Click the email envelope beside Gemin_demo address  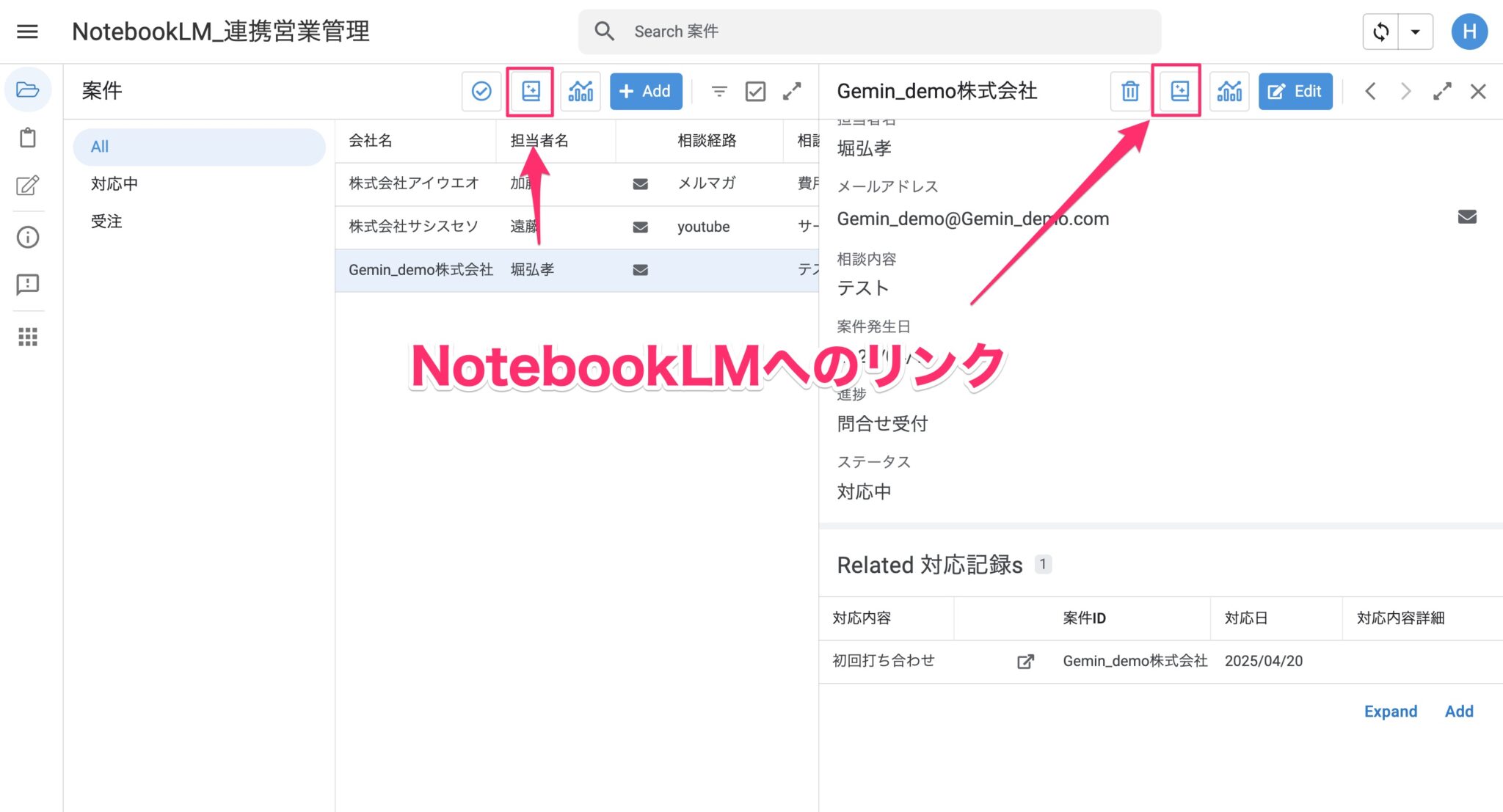coord(1466,216)
